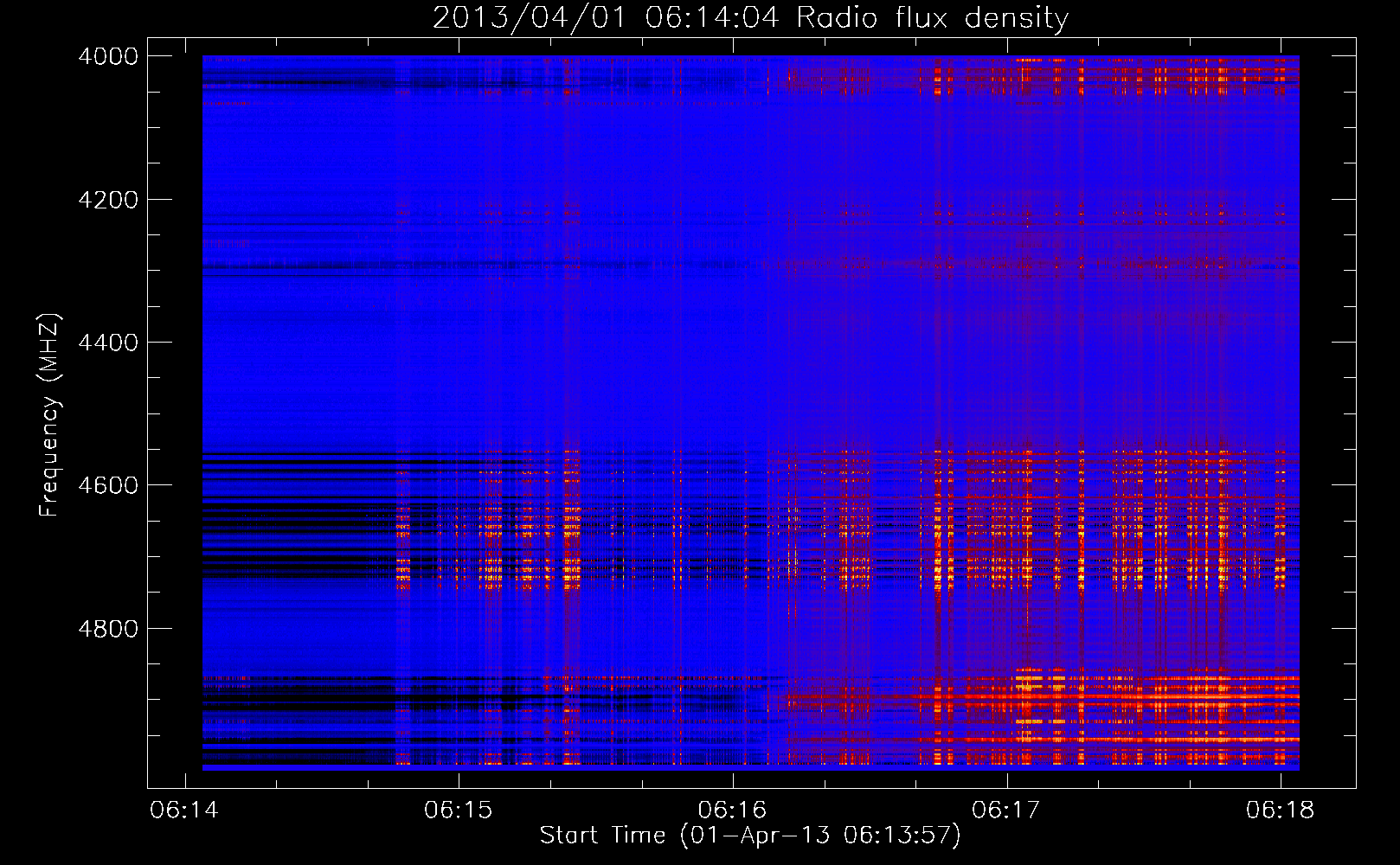This screenshot has height=865, width=1400.
Task: Select the 4200 frequency tick label
Action: (x=108, y=200)
